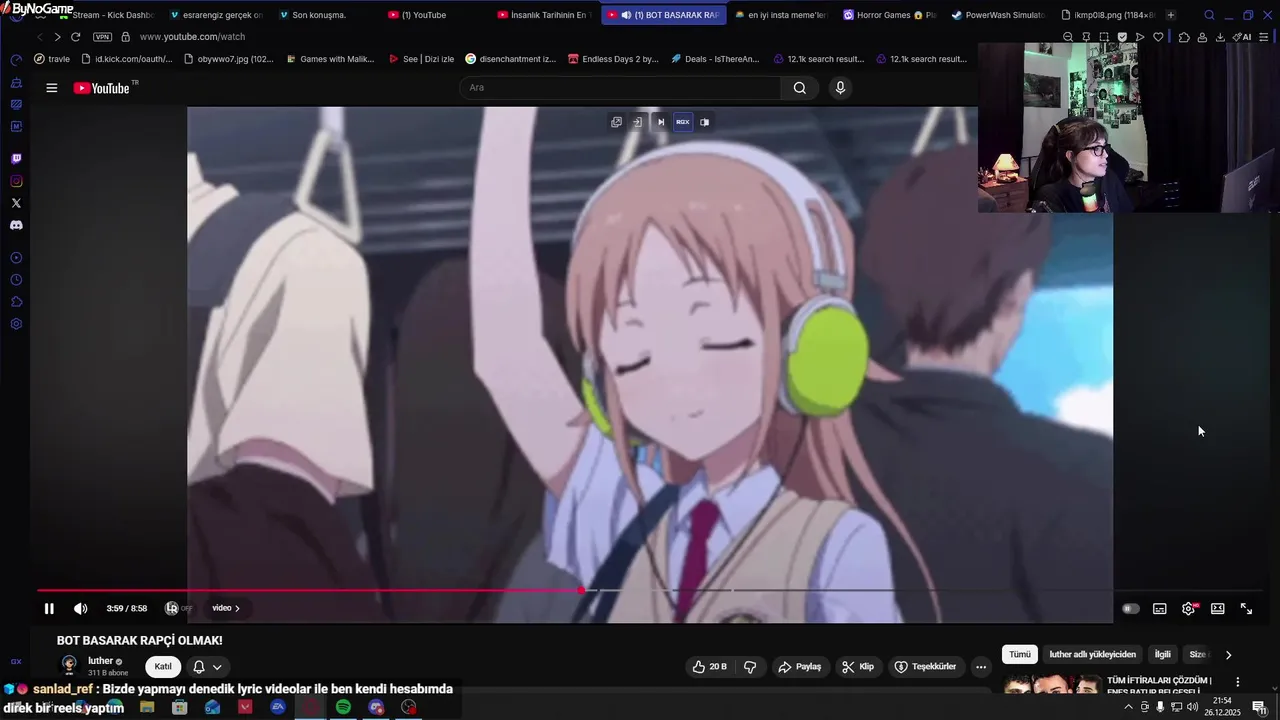1280x720 pixels.
Task: Click the Teşekkürler thanks button
Action: pyautogui.click(x=925, y=667)
